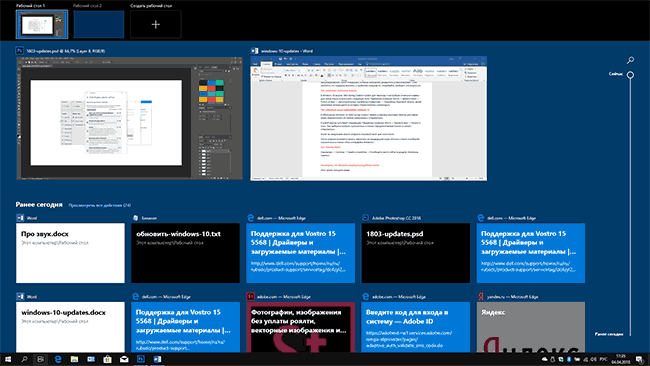Image resolution: width=650 pixels, height=366 pixels.
Task: Click the Word icon beside the windows-10-updates window title
Action: coord(255,51)
